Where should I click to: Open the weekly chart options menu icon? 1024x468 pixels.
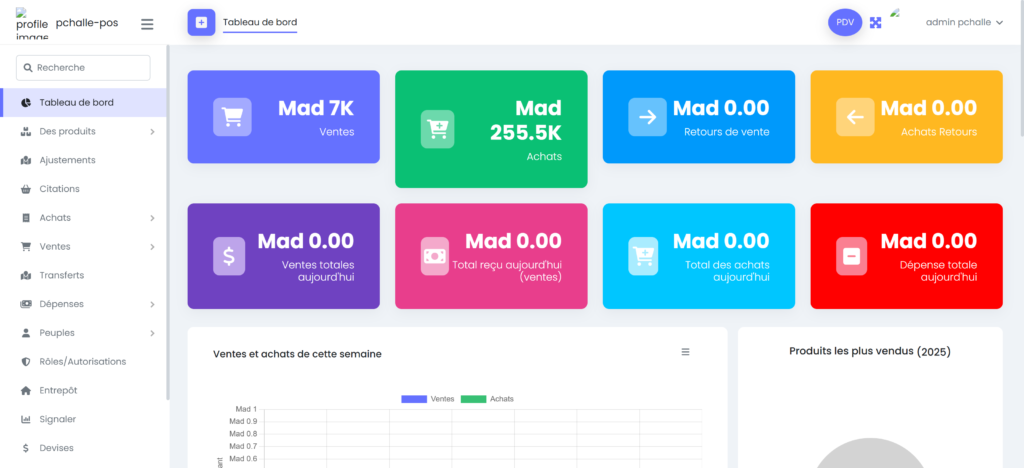[x=685, y=352]
